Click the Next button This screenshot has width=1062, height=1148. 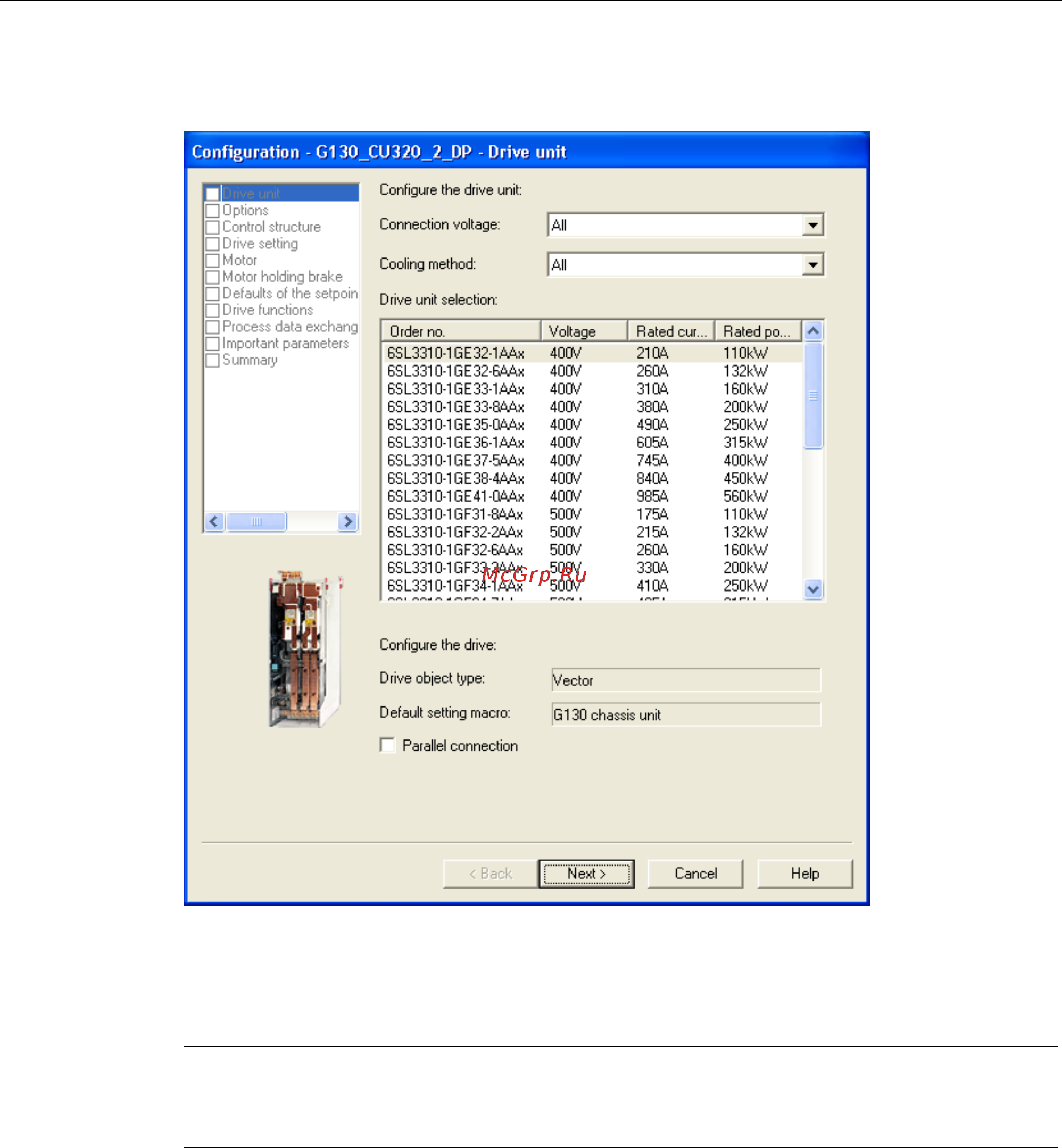(586, 874)
